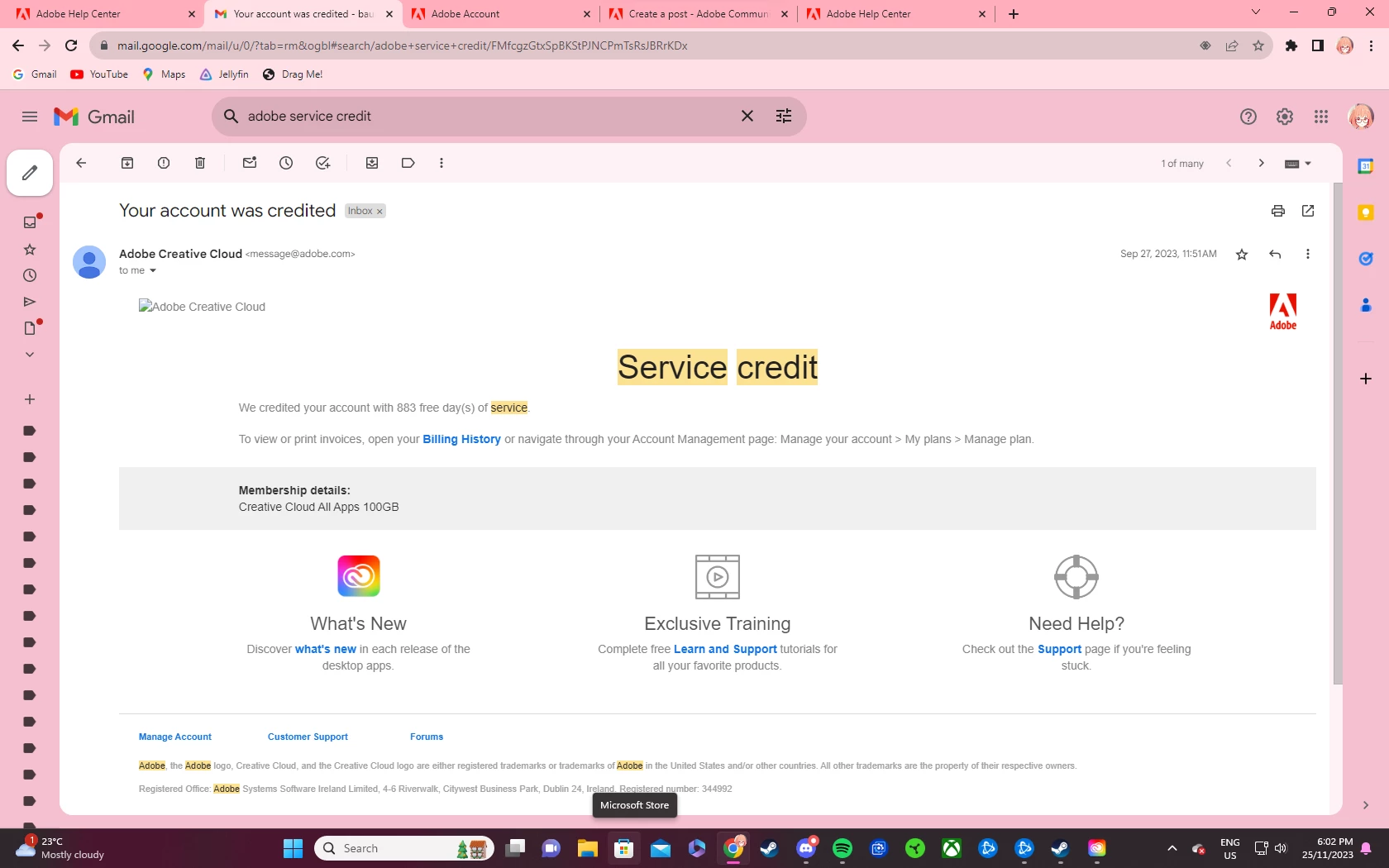Create new label plus in sidebar
The height and width of the screenshot is (868, 1389).
(30, 399)
